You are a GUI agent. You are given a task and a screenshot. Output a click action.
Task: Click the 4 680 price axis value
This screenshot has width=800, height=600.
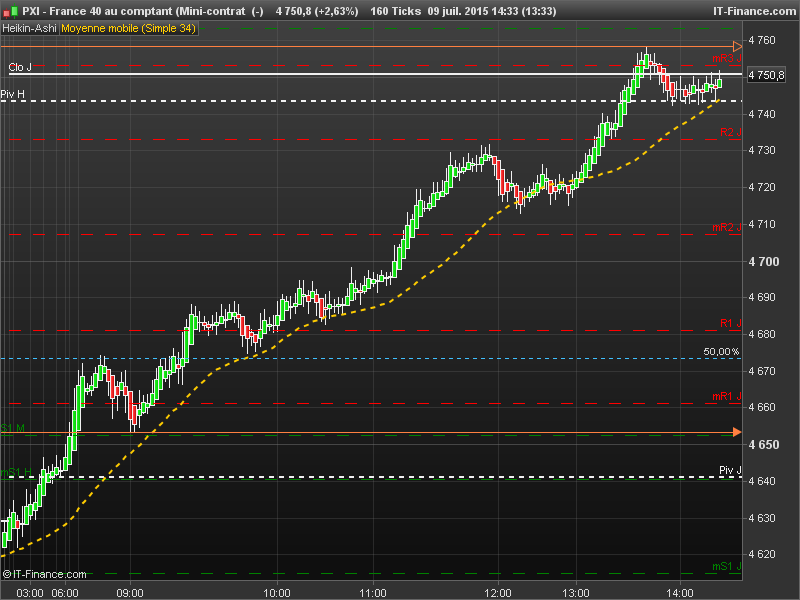pyautogui.click(x=762, y=334)
